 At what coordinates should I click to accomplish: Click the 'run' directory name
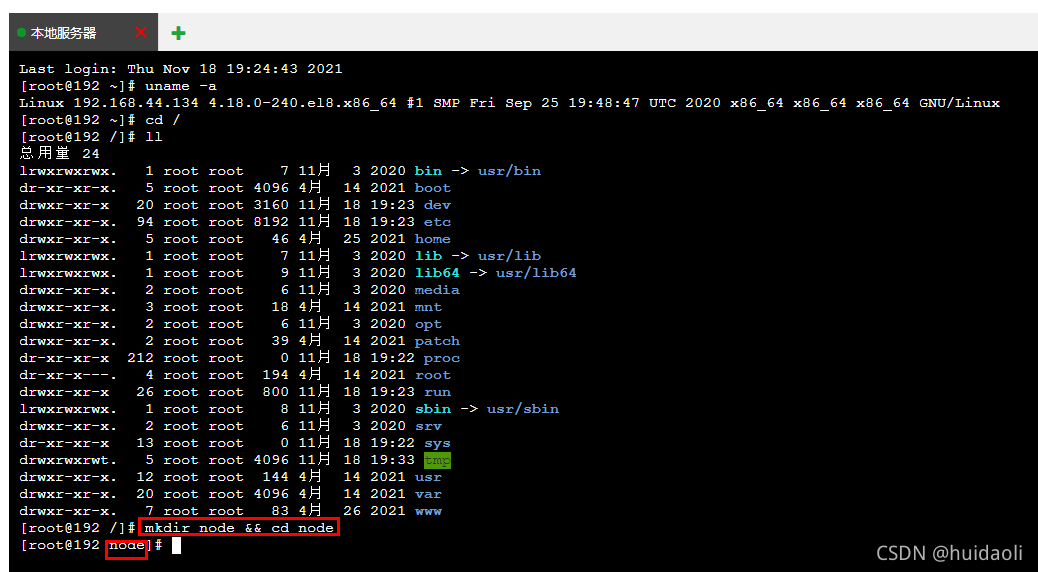click(x=438, y=392)
